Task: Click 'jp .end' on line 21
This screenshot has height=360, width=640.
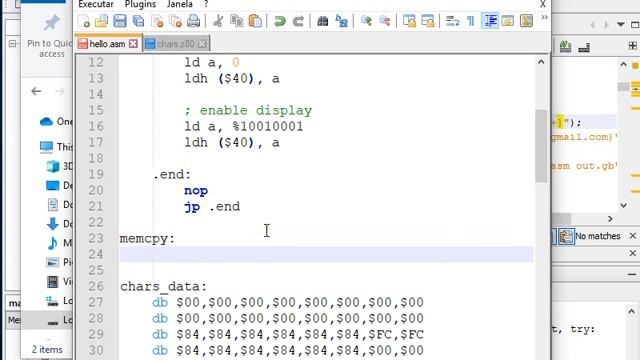Action: click(x=212, y=207)
